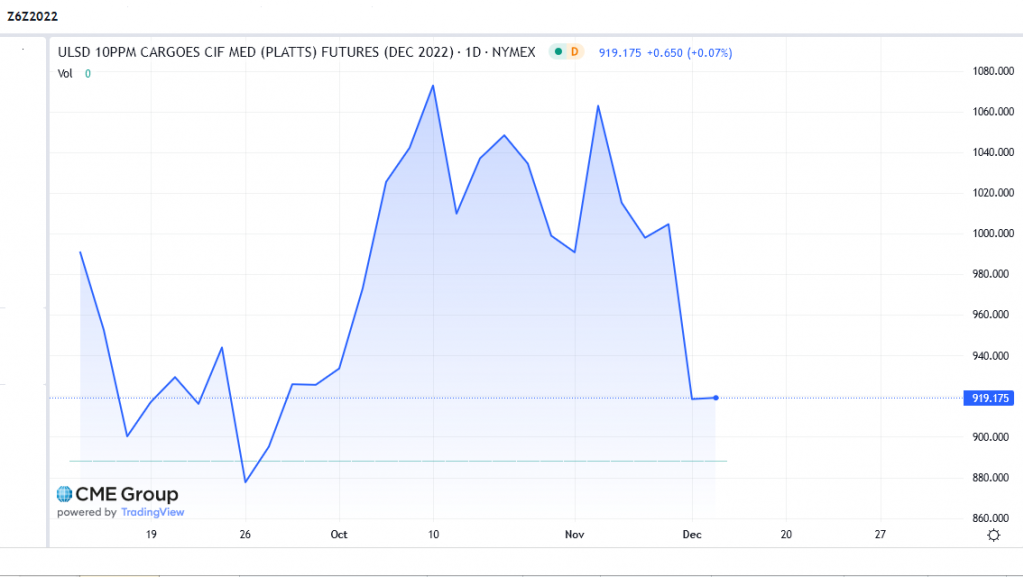Screen dimensions: 1023x577
Task: Open the TradingView link
Action: click(152, 512)
